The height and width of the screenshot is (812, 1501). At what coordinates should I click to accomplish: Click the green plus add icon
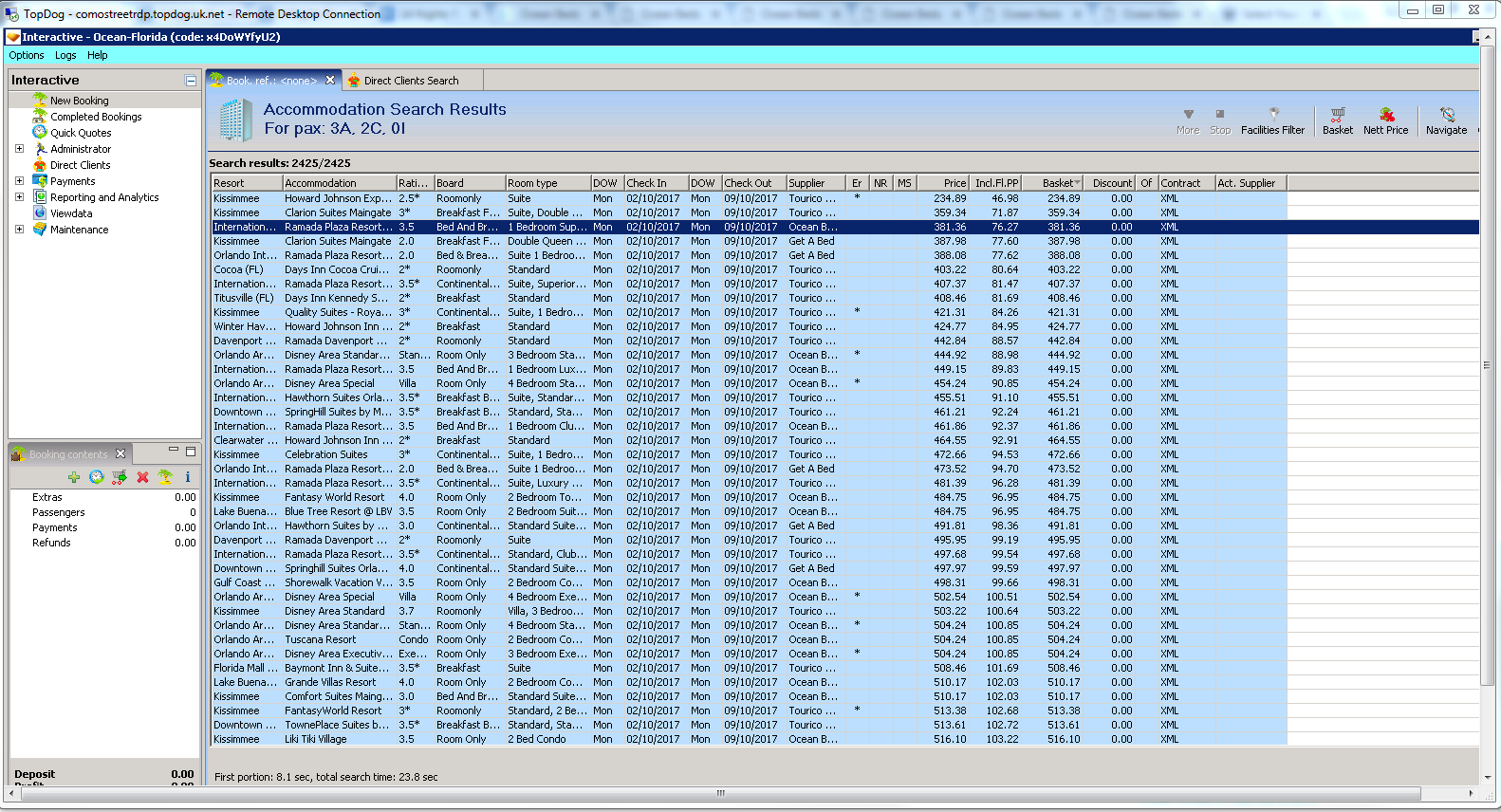point(74,477)
